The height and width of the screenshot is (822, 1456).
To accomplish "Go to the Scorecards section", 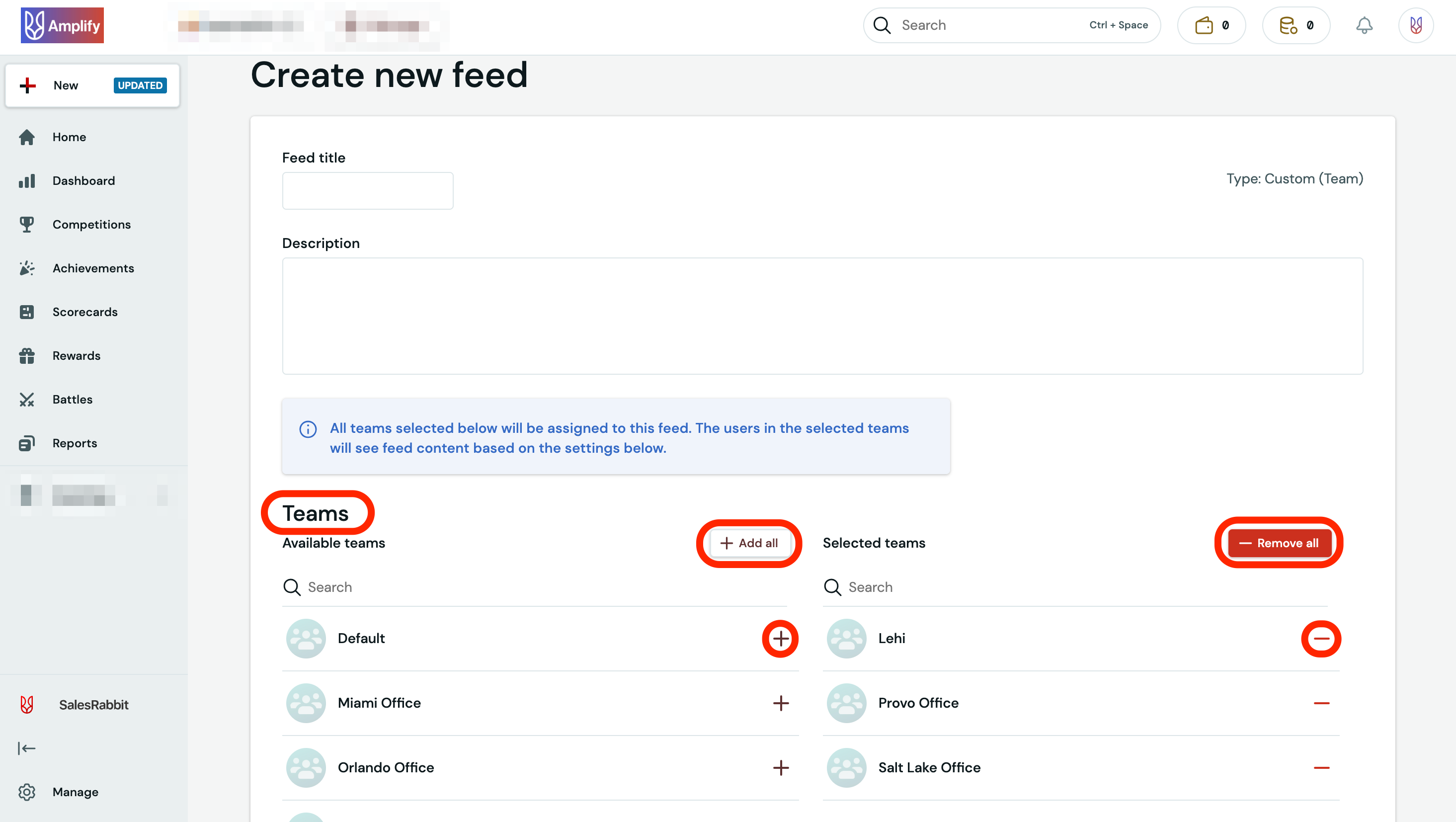I will point(85,312).
